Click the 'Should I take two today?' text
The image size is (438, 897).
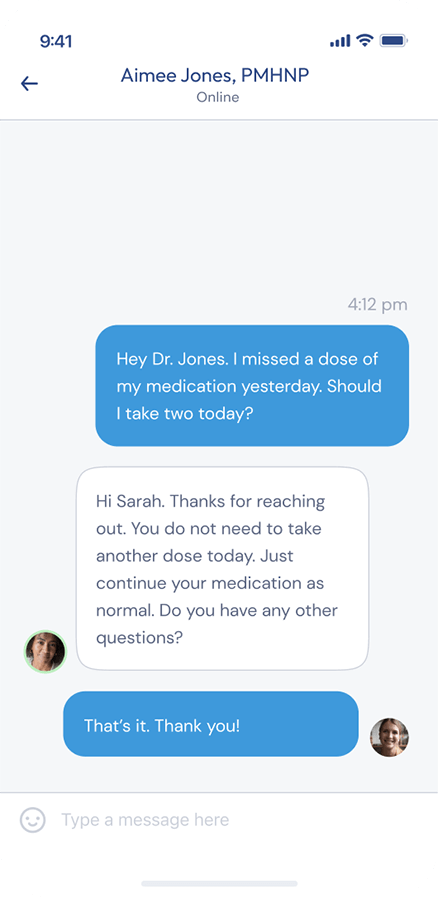click(x=249, y=399)
